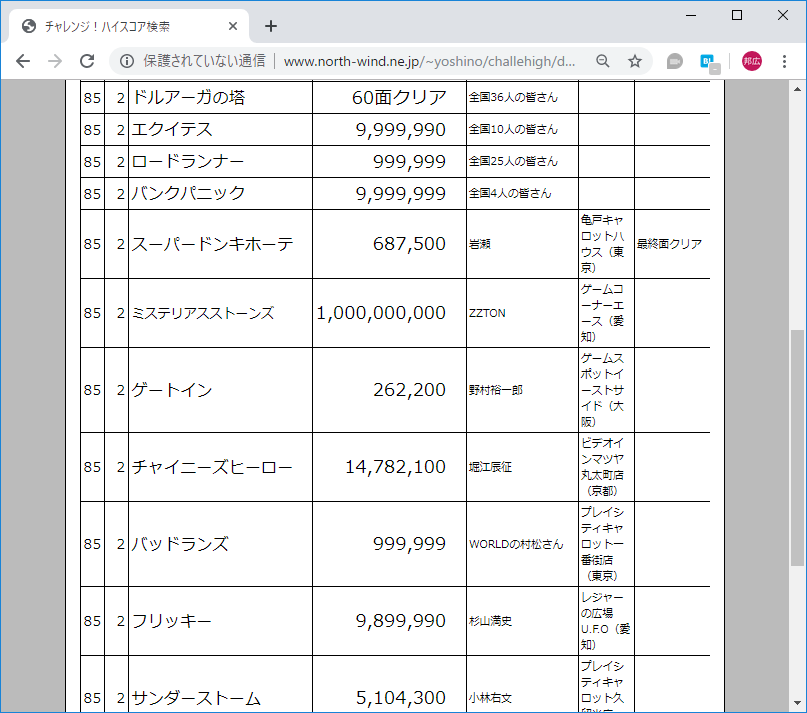Open the zoom magnifier icon in address bar
Image resolution: width=807 pixels, height=713 pixels.
point(603,61)
